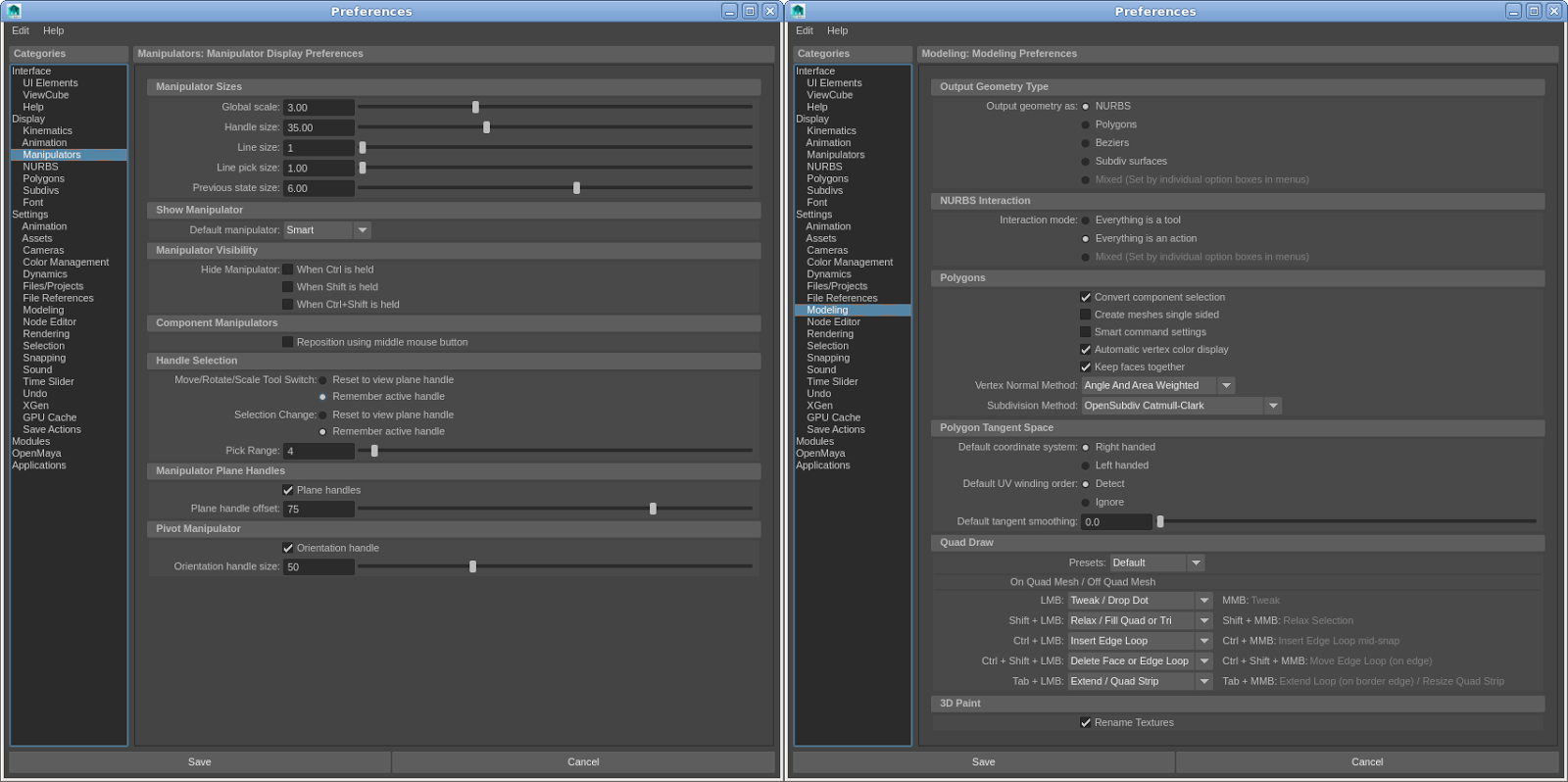
Task: Choose Reset to view plane handle for Selection Change
Action: [322, 415]
